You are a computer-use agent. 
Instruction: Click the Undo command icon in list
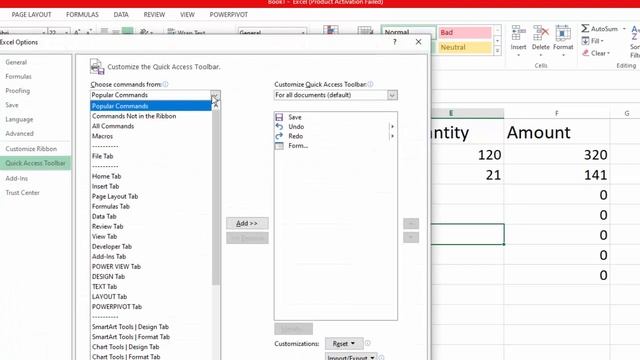tap(279, 127)
